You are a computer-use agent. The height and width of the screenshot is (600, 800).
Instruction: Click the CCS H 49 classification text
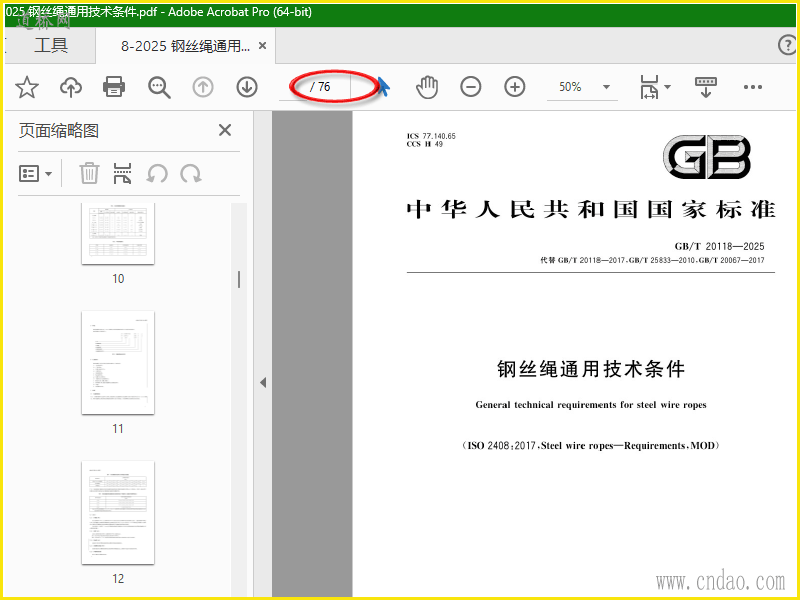[424, 144]
